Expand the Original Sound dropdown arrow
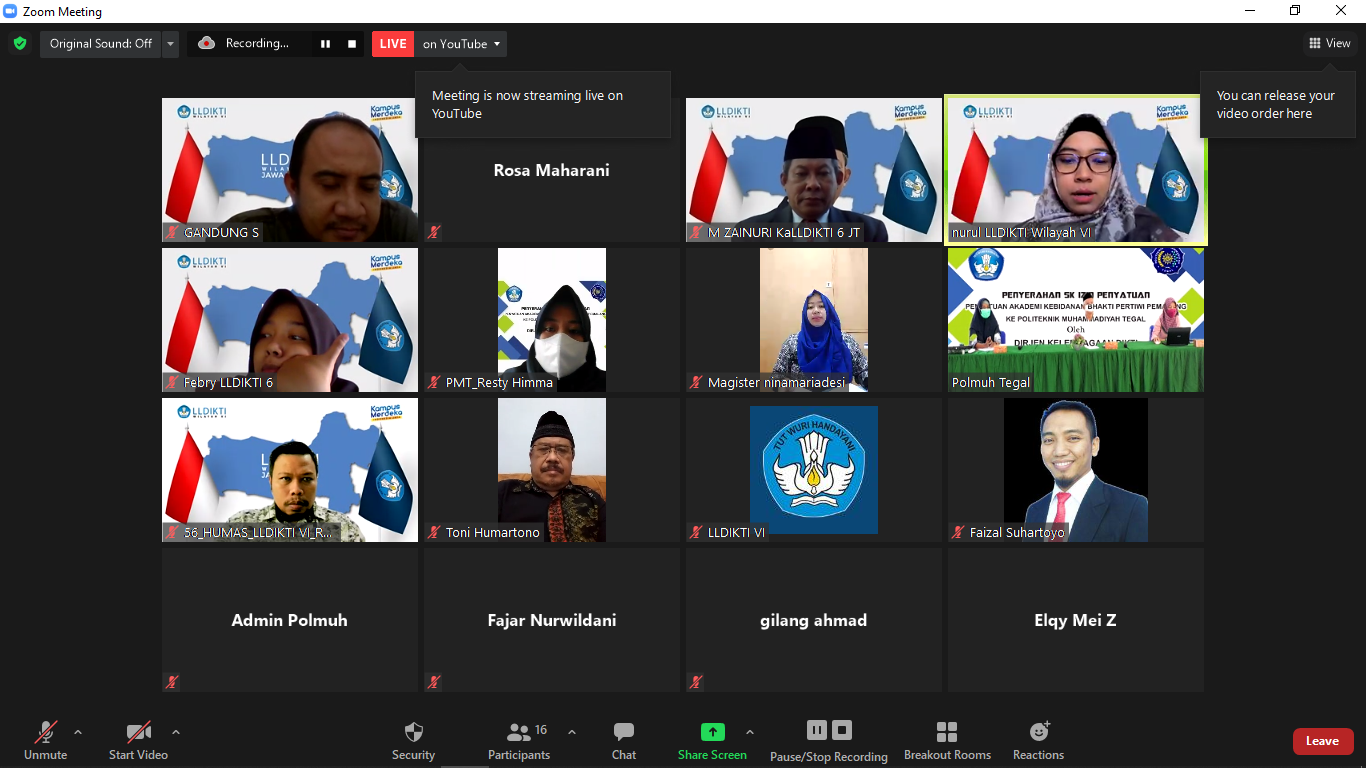 pos(170,44)
